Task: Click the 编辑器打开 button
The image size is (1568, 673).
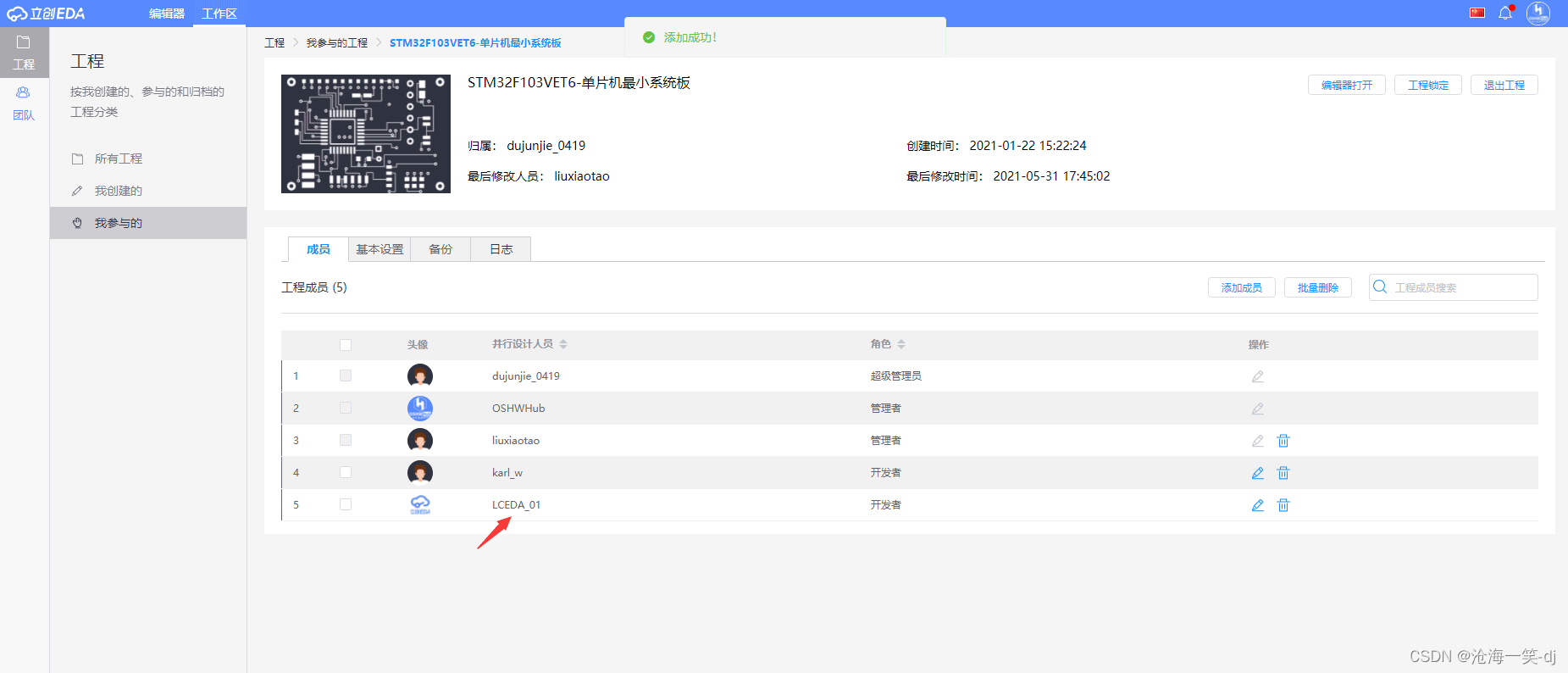Action: (x=1347, y=85)
